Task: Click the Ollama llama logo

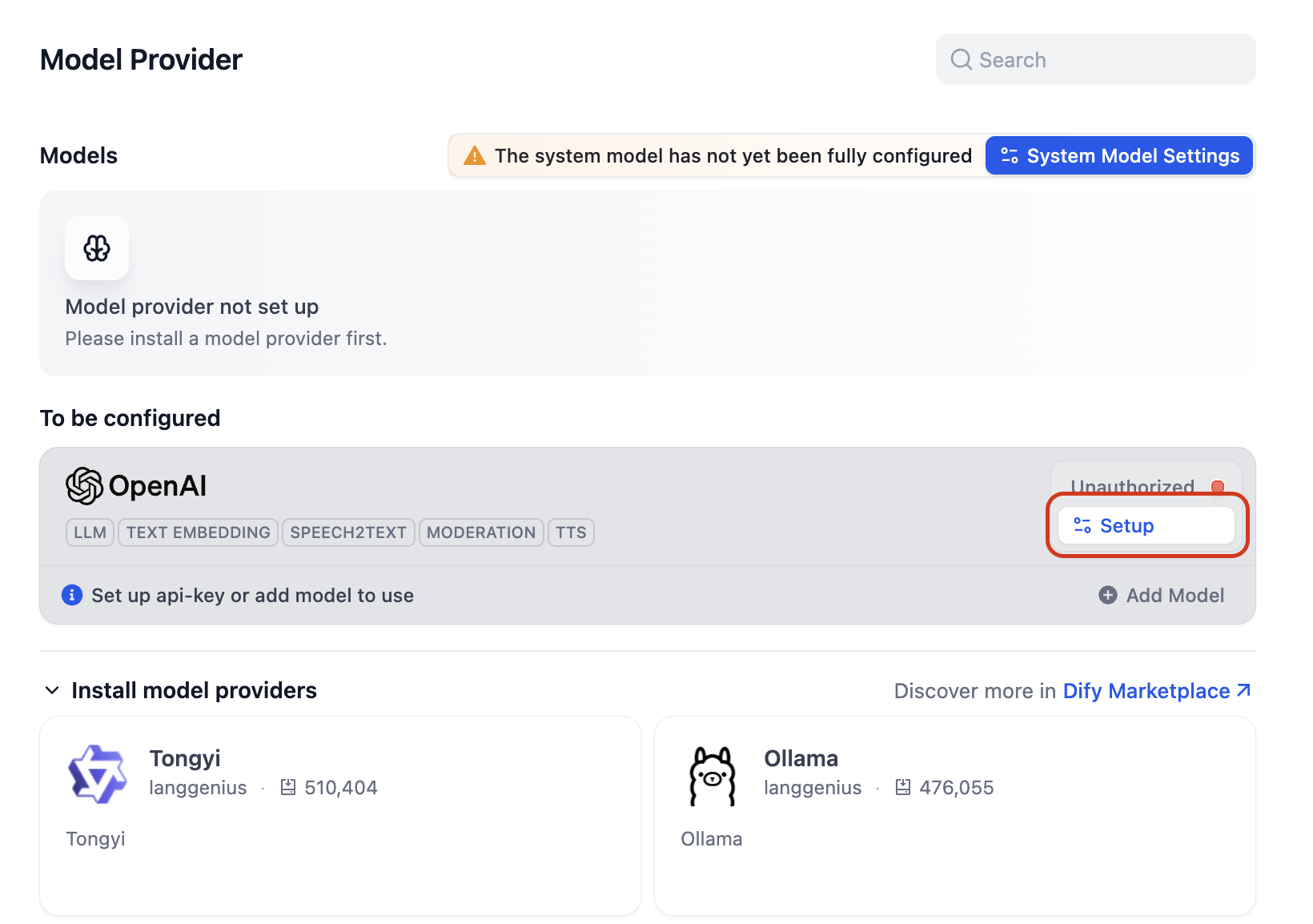Action: point(712,775)
